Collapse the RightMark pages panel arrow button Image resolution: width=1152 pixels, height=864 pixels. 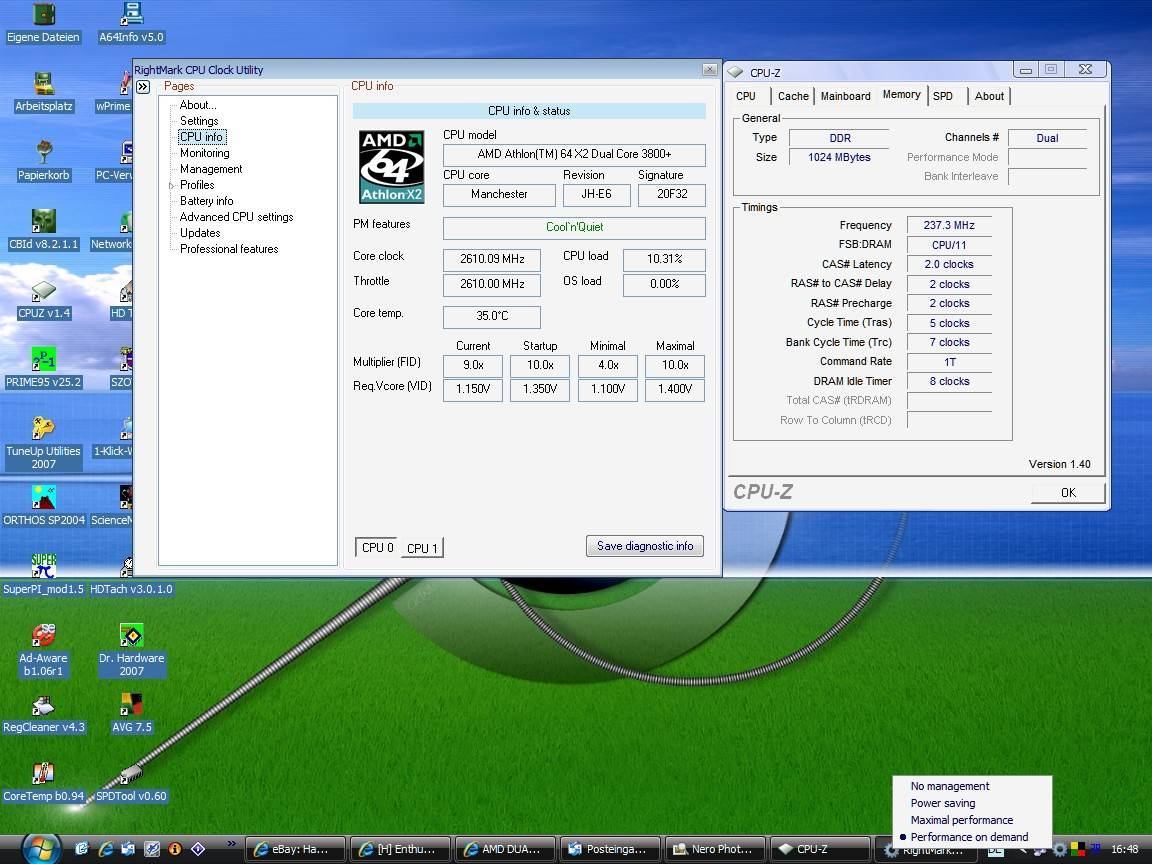[x=143, y=87]
